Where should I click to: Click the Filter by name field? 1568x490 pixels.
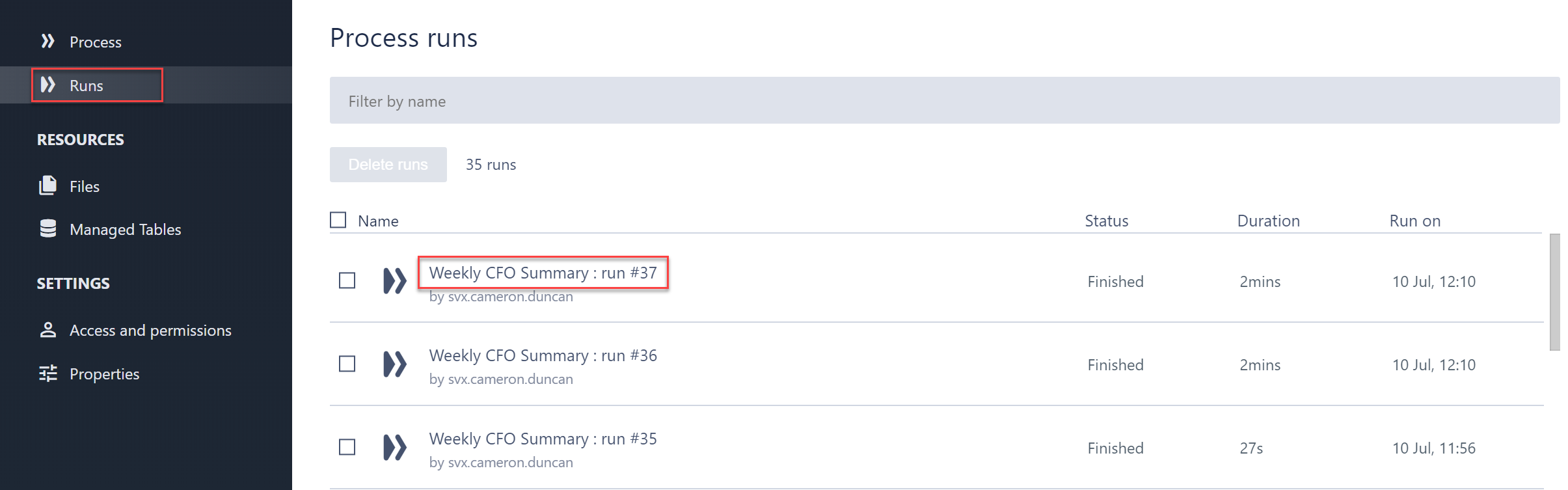tap(944, 101)
